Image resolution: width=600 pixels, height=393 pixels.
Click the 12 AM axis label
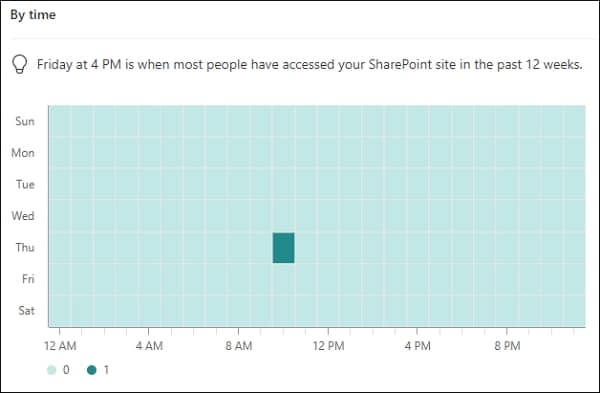tap(60, 346)
